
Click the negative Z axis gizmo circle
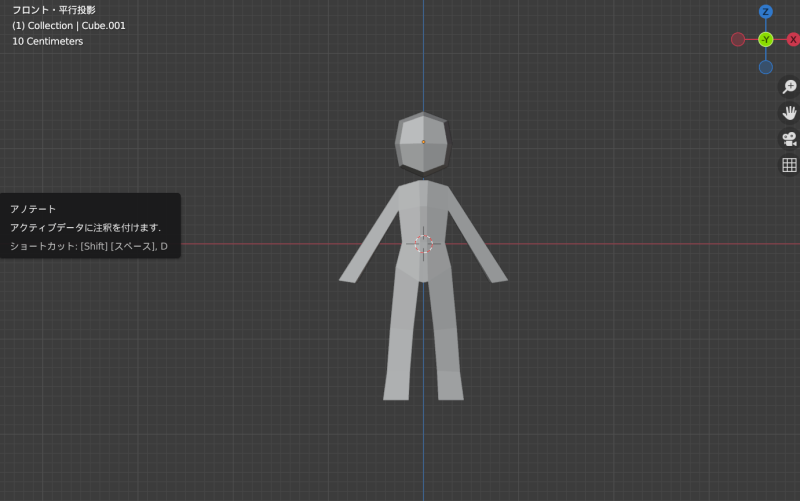point(765,67)
